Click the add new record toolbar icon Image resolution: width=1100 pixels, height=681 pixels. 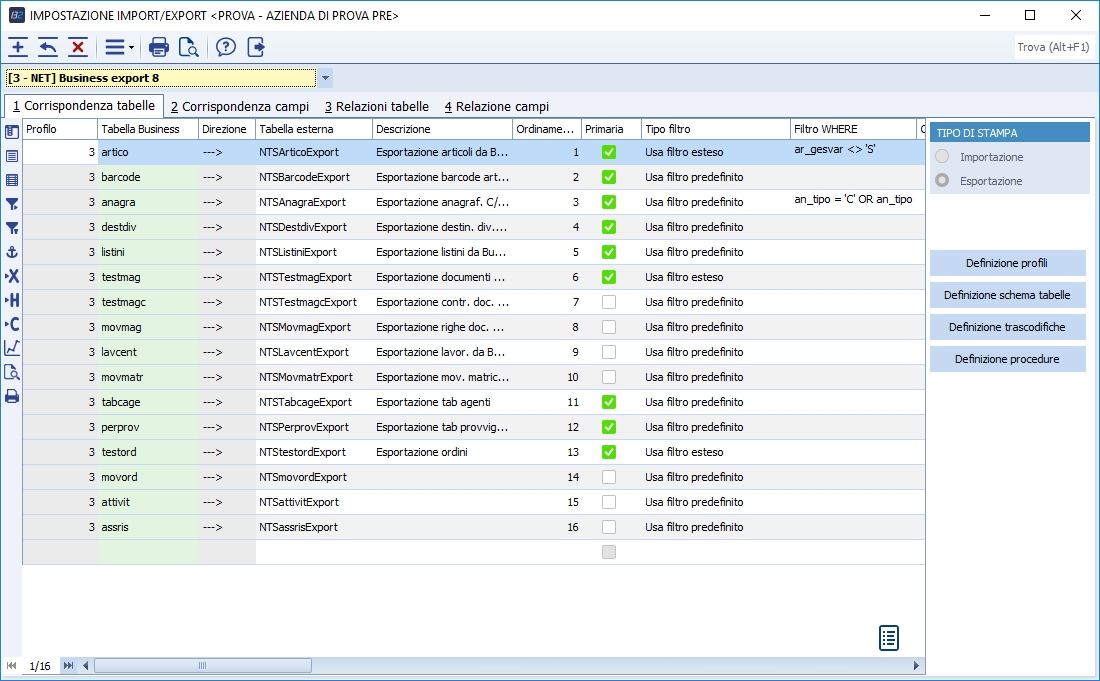[18, 47]
